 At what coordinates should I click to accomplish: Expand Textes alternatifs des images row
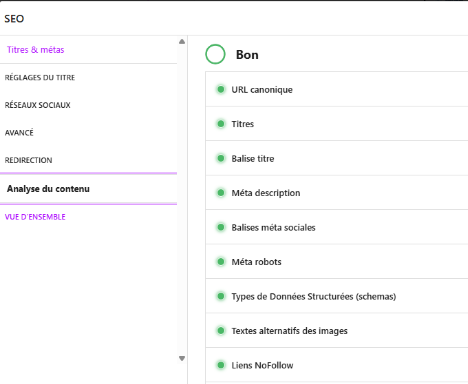pyautogui.click(x=337, y=331)
